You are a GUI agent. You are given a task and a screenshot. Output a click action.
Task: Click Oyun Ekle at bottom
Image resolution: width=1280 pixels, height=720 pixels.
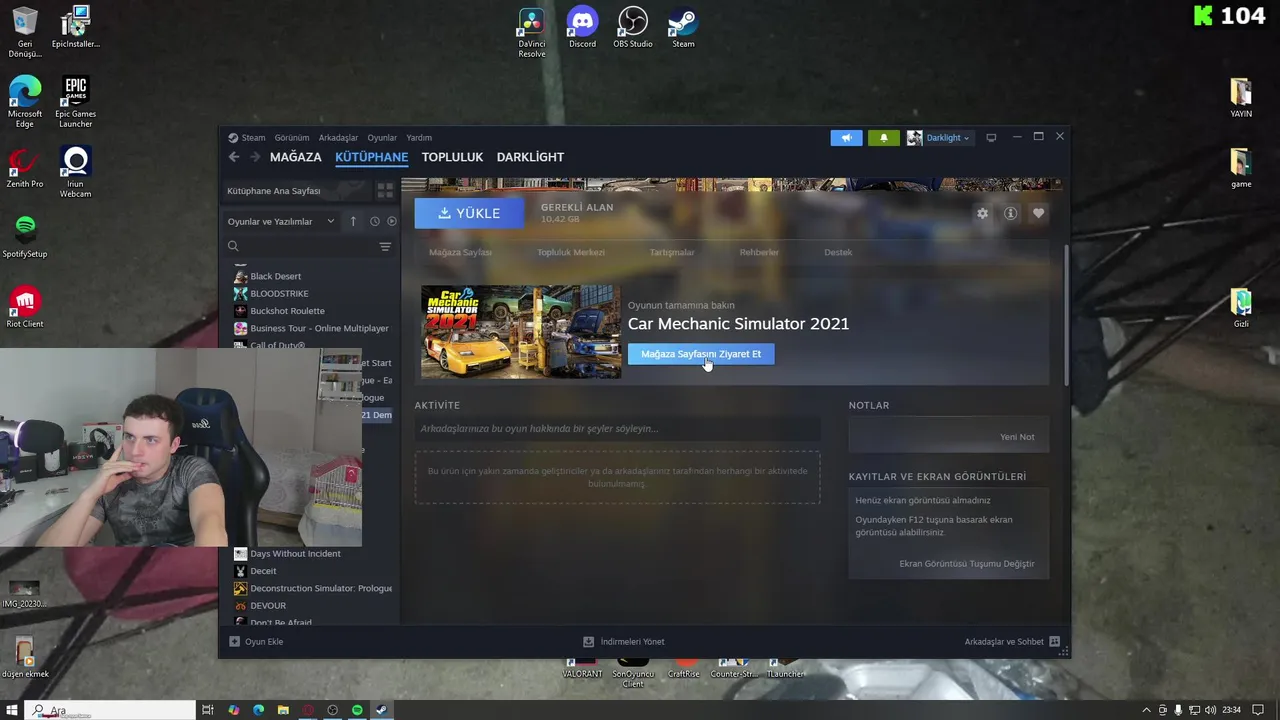(256, 642)
